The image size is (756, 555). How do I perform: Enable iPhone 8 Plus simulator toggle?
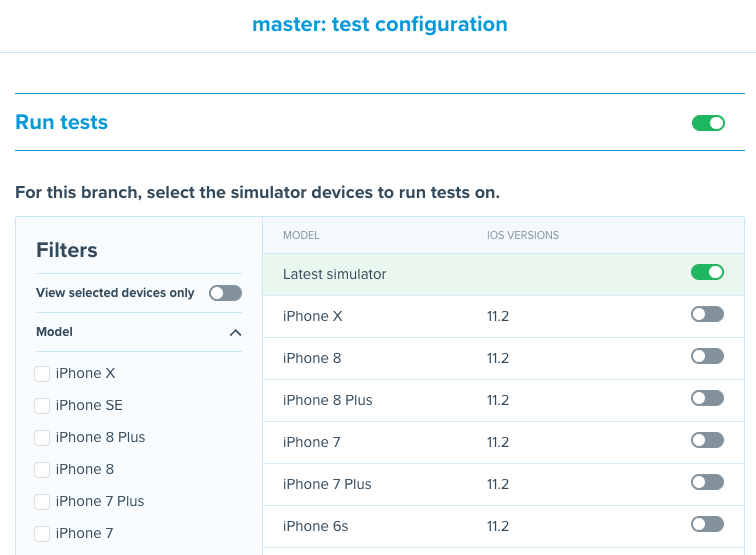(707, 398)
